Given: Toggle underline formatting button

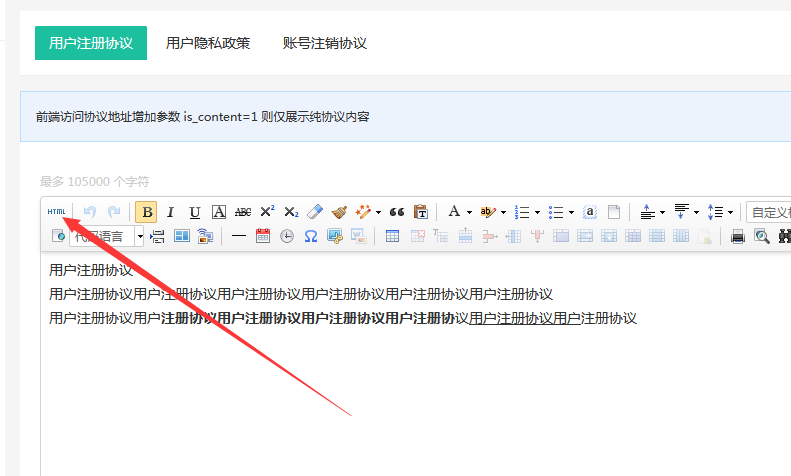Looking at the screenshot, I should [x=195, y=212].
